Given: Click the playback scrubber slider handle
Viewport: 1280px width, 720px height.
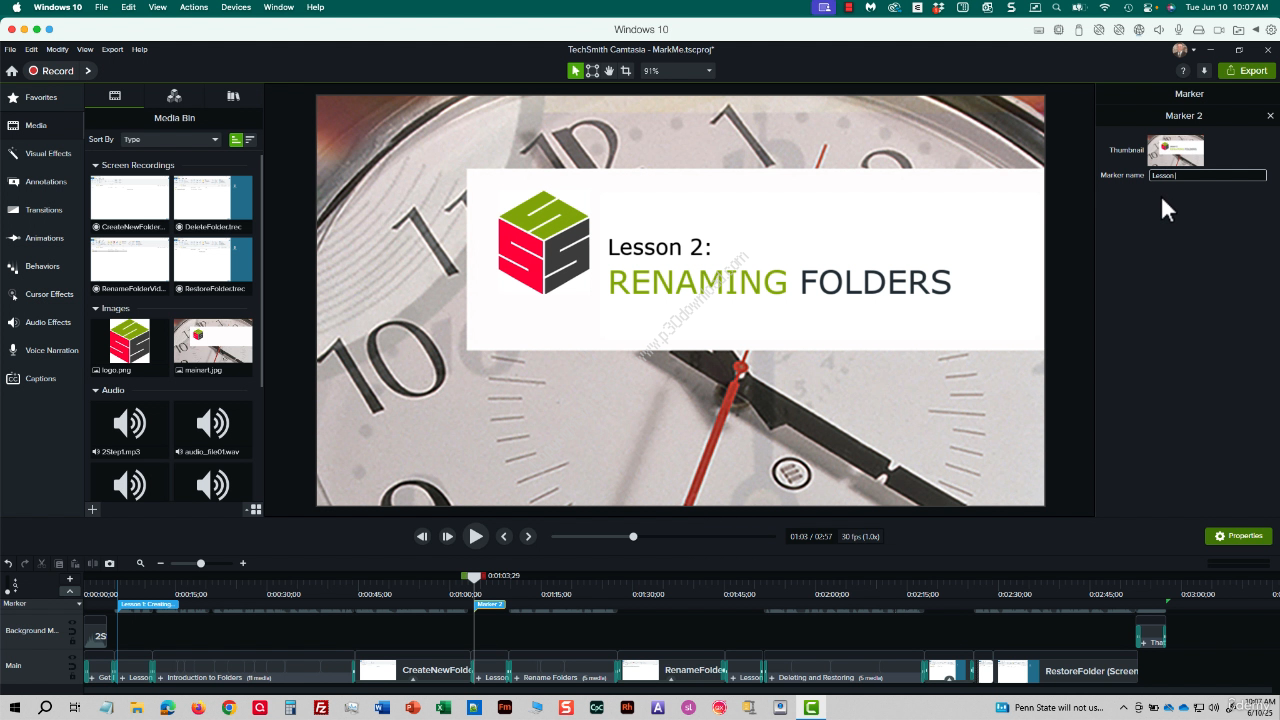Looking at the screenshot, I should click(633, 536).
